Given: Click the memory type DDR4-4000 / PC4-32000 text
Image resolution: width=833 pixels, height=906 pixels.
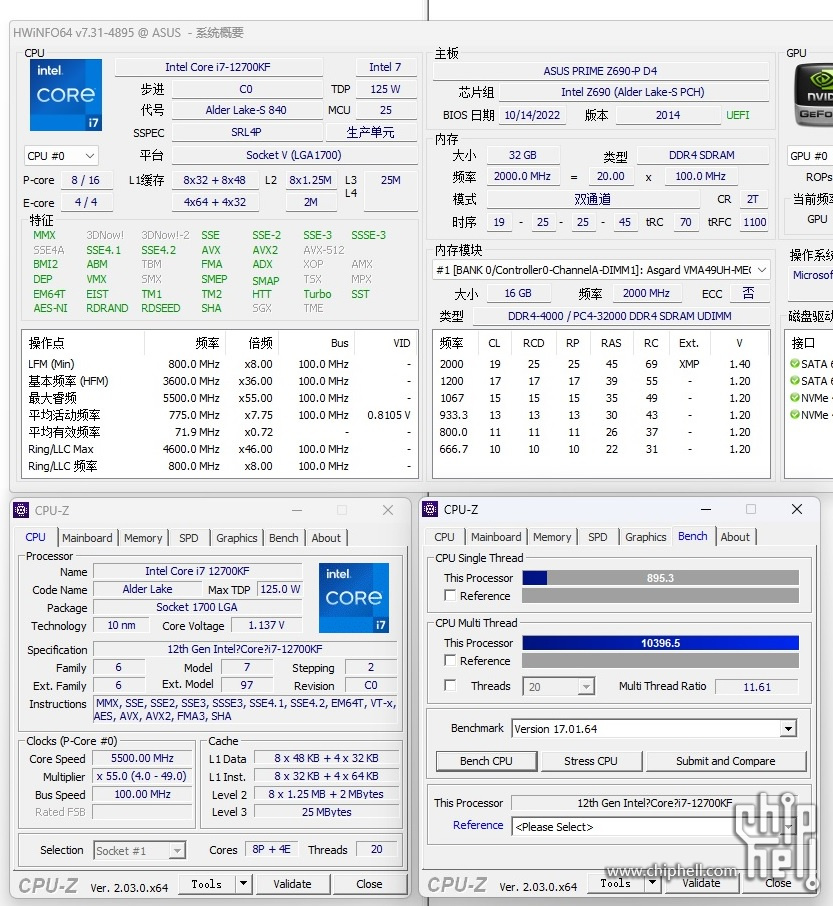Looking at the screenshot, I should [620, 316].
